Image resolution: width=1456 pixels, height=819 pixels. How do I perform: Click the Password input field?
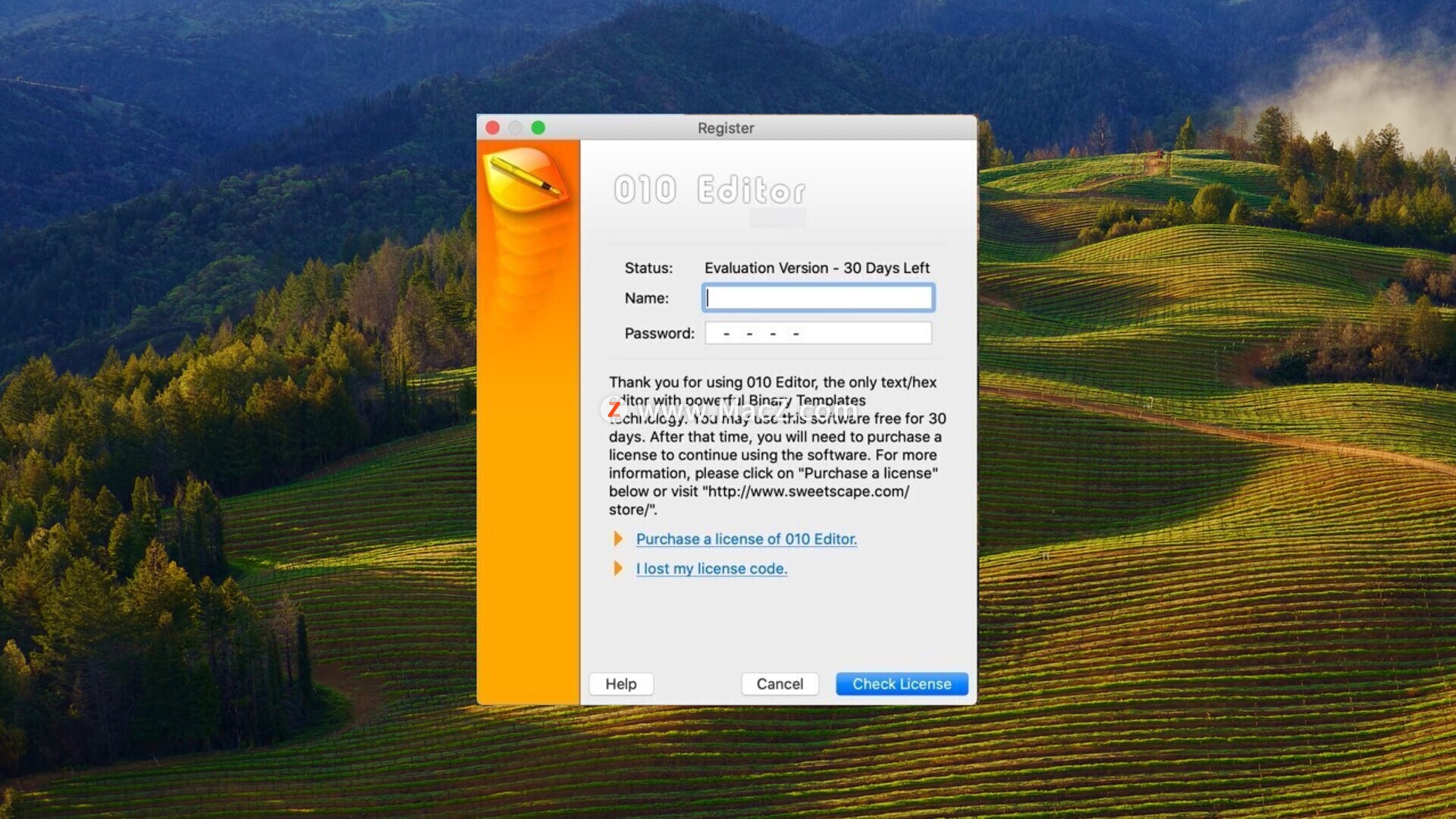point(818,333)
